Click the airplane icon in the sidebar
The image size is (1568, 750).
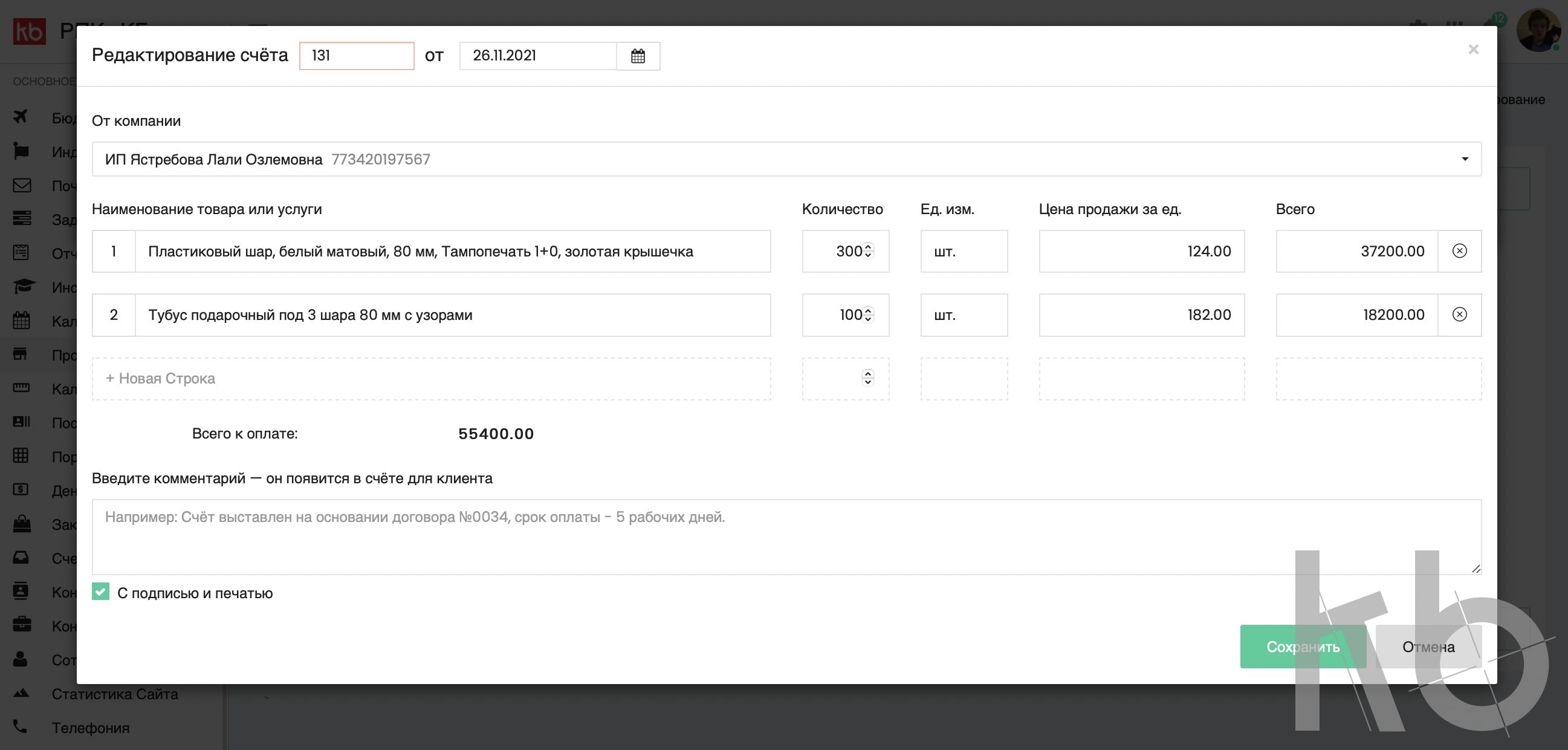pyautogui.click(x=21, y=116)
